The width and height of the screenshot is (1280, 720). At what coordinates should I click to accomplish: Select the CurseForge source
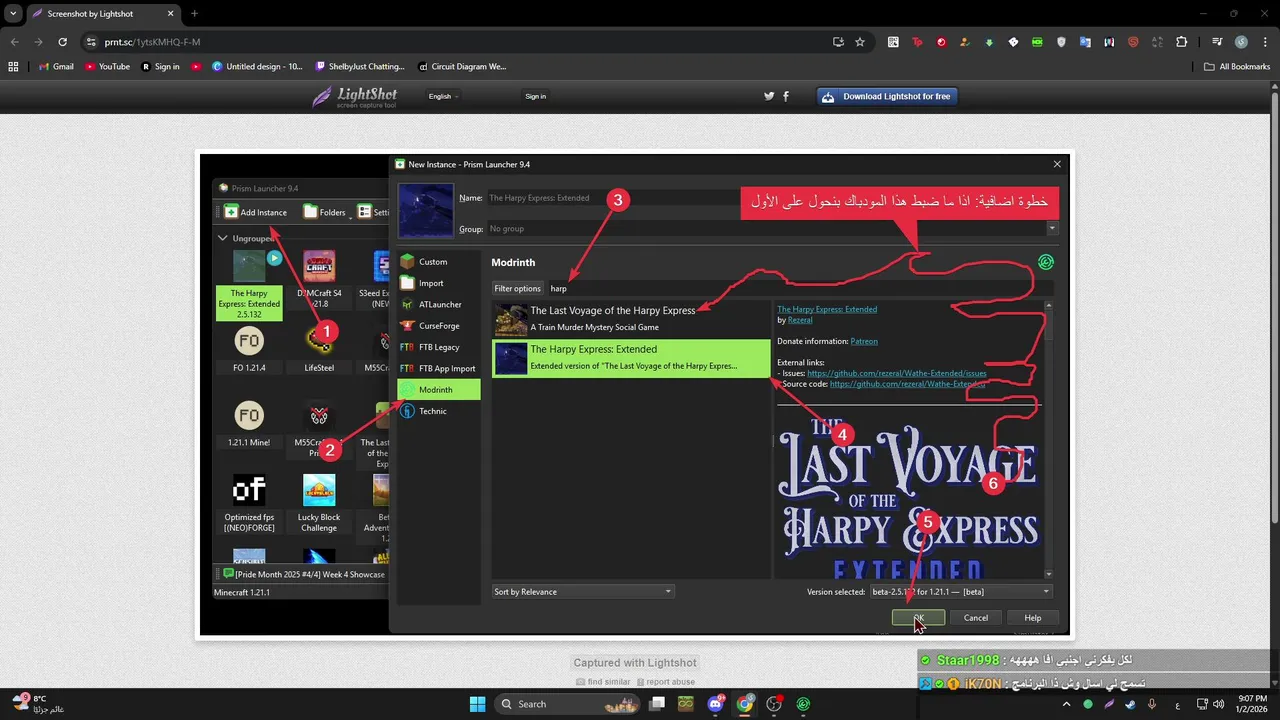click(438, 326)
